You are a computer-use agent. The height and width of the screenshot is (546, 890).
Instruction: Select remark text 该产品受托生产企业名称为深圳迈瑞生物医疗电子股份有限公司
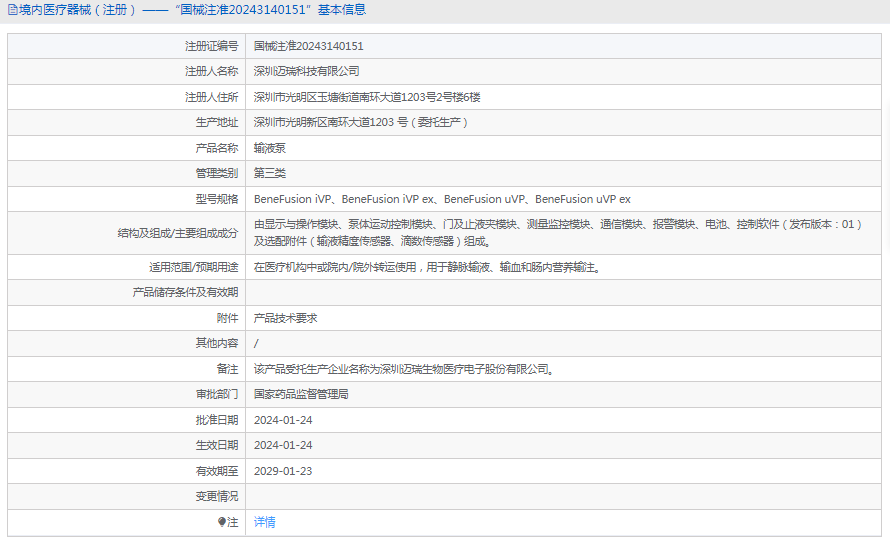[x=404, y=369]
